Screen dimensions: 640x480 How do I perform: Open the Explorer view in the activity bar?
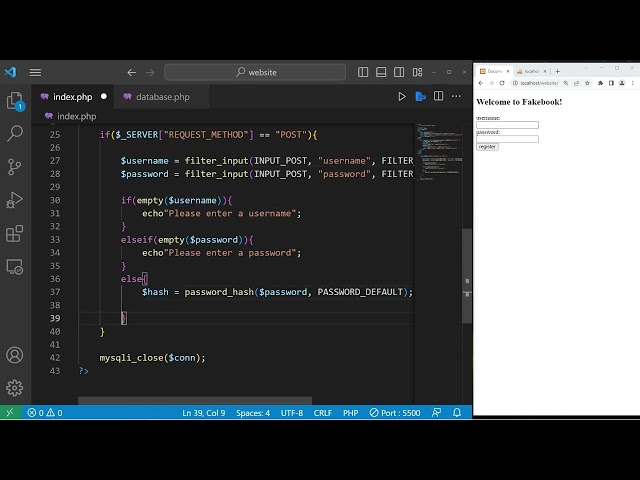(x=15, y=100)
